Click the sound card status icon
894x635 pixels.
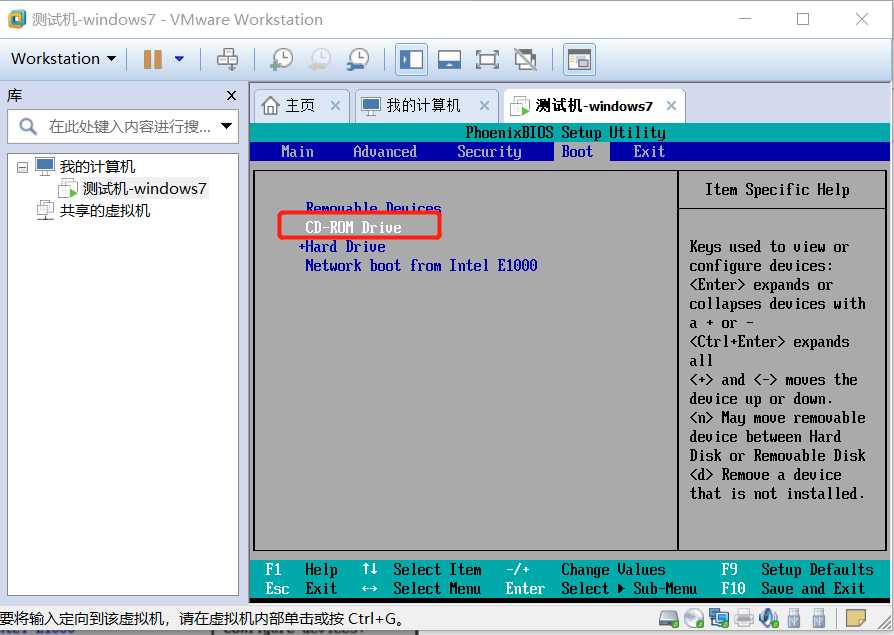pos(769,618)
